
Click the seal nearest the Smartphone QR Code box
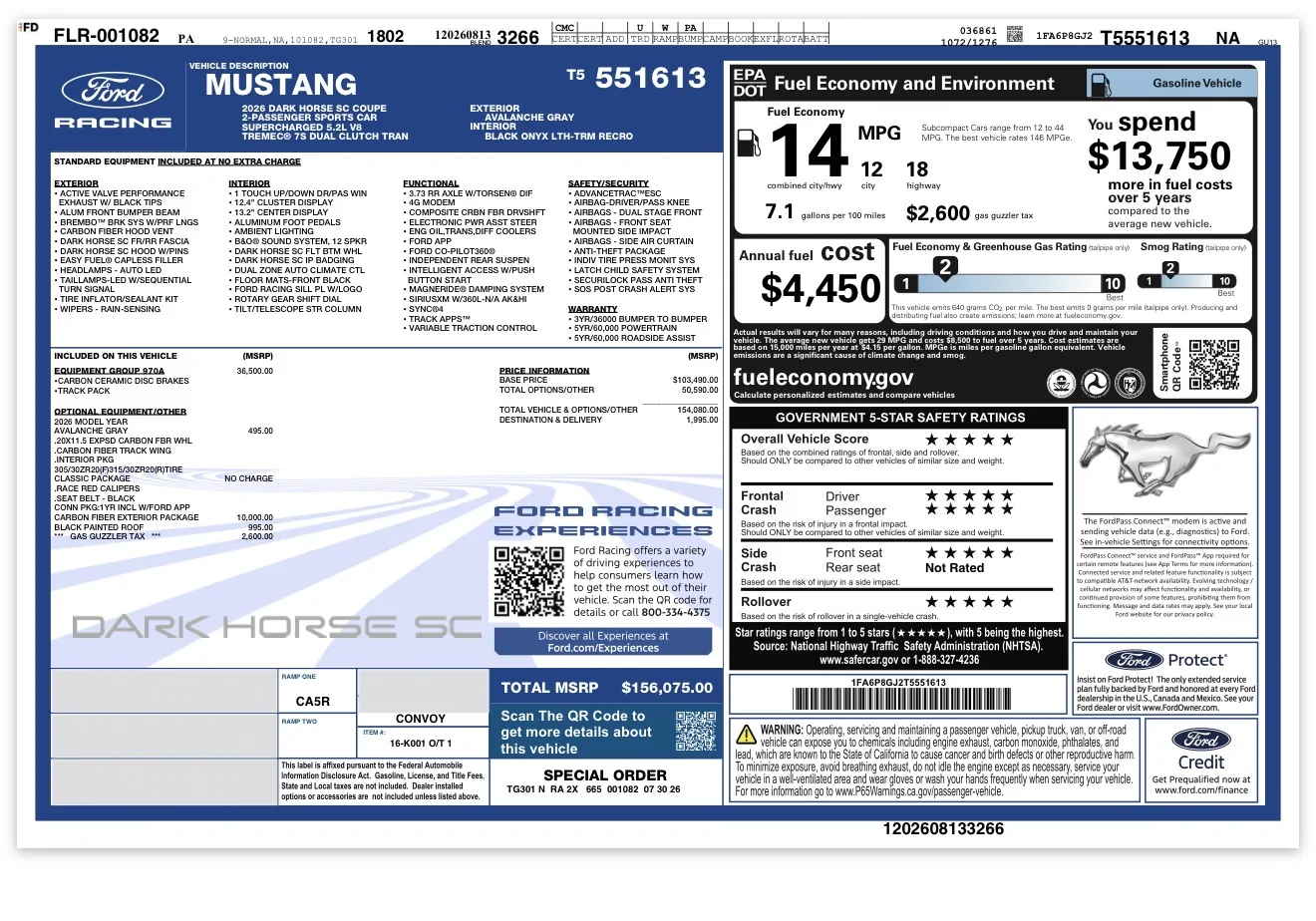coord(1131,383)
